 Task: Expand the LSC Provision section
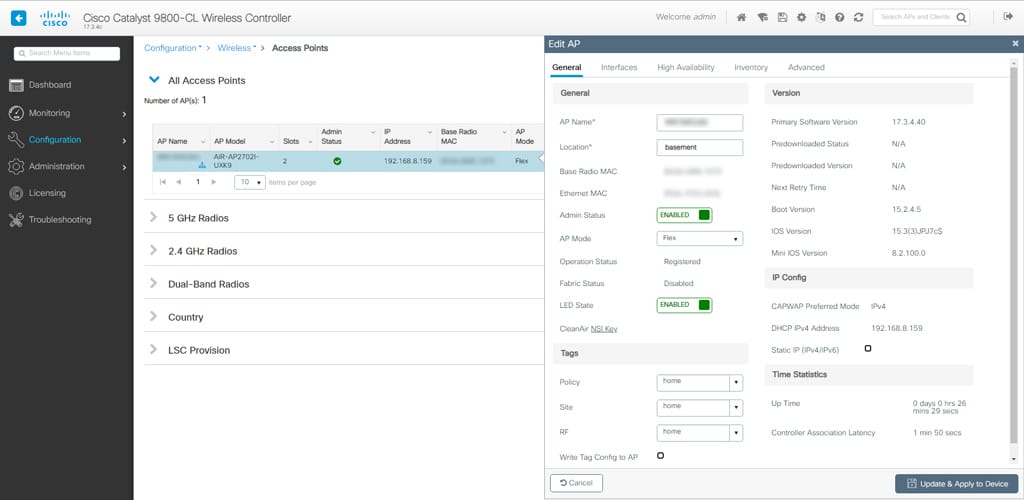coord(153,349)
